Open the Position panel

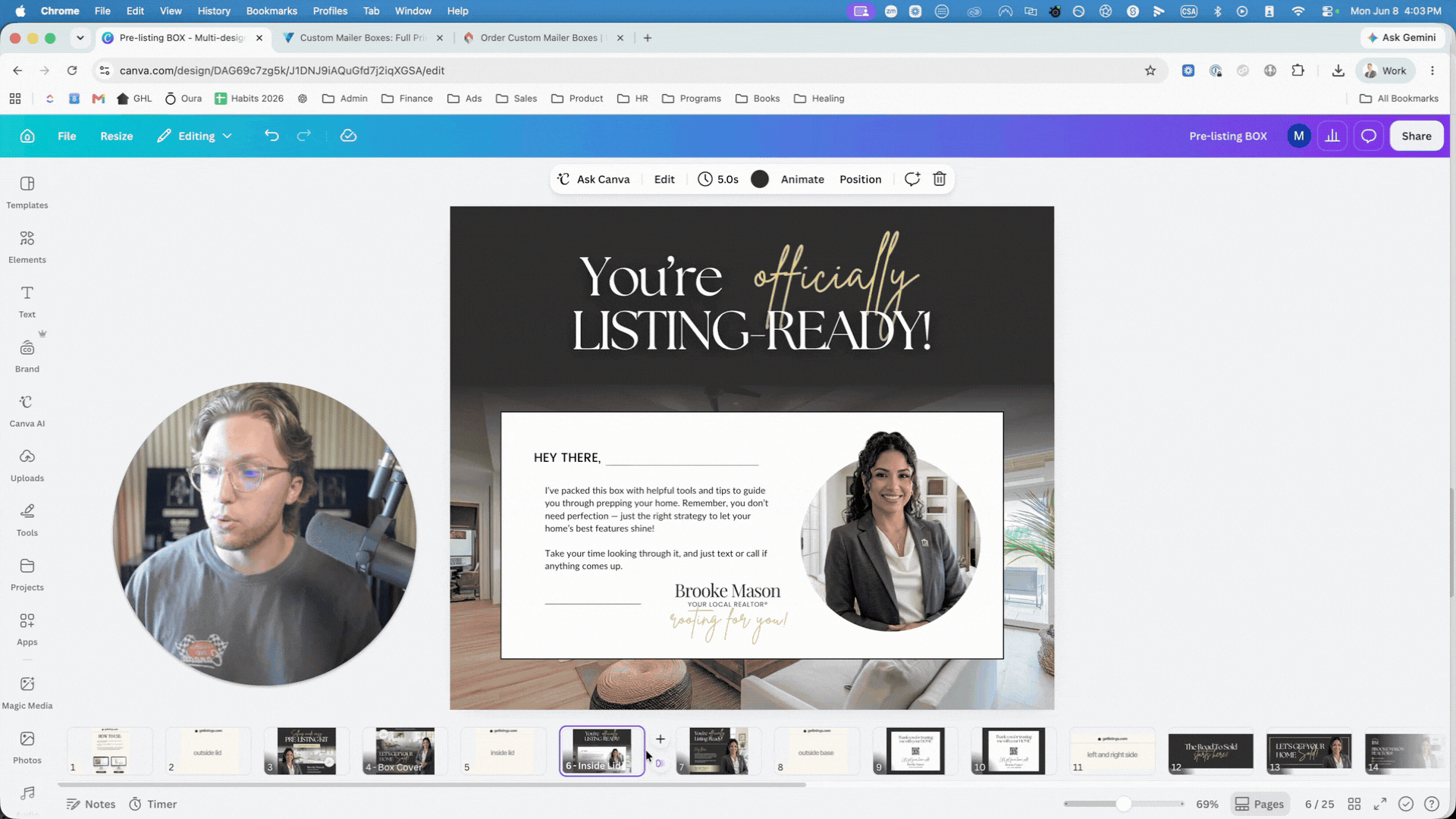(x=860, y=179)
